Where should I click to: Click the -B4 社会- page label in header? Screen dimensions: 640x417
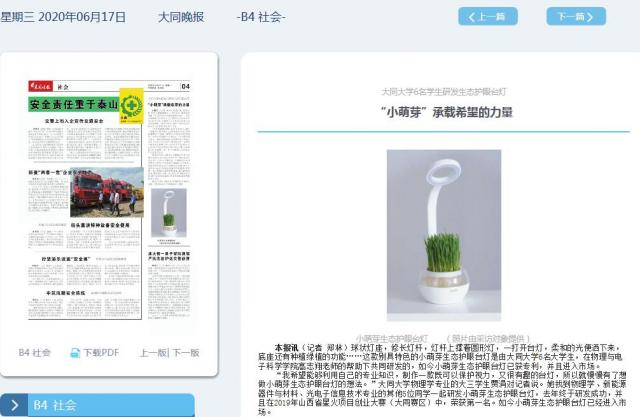tap(260, 17)
